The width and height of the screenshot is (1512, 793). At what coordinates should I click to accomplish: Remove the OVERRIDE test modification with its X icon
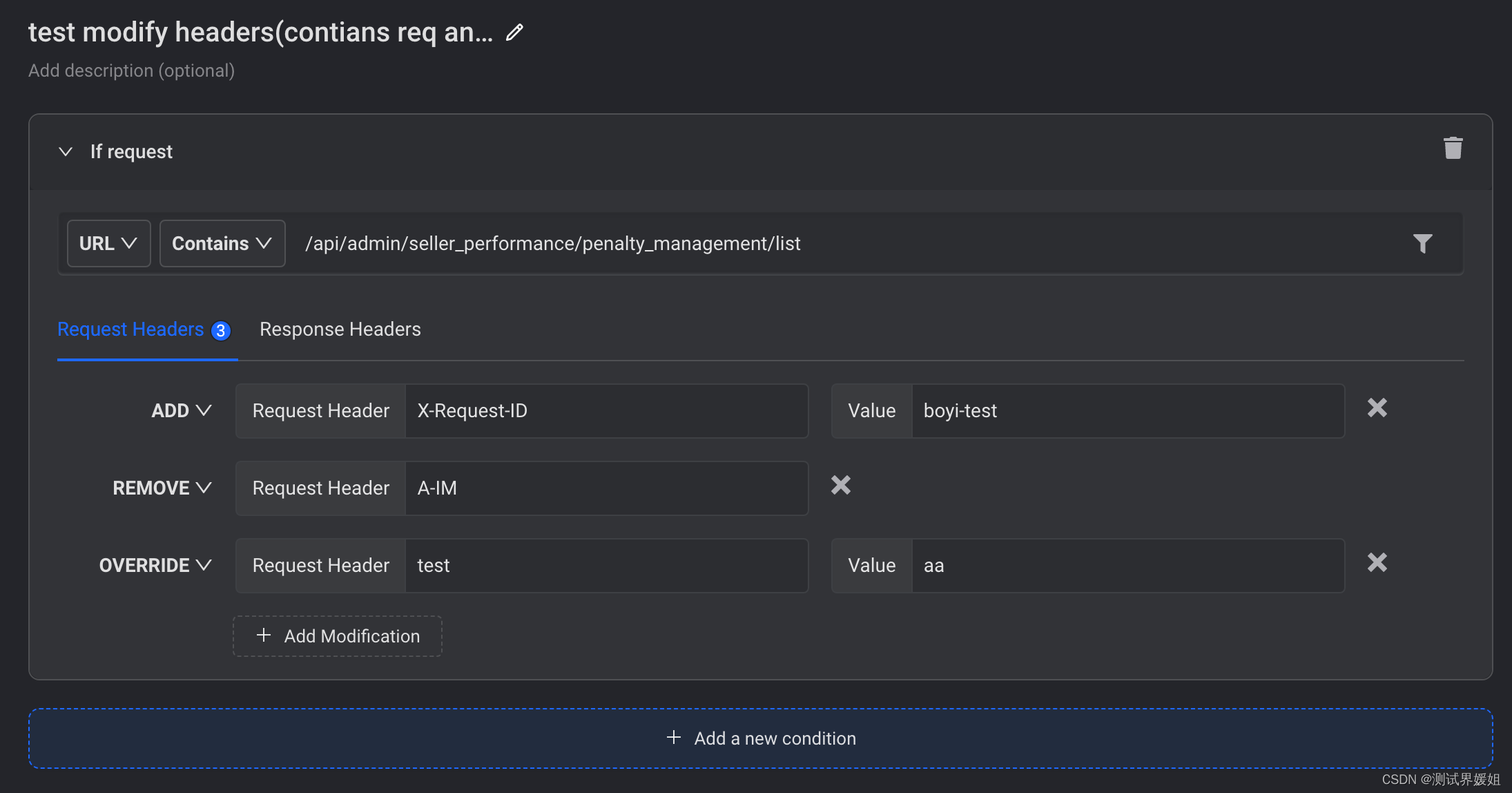tap(1377, 562)
